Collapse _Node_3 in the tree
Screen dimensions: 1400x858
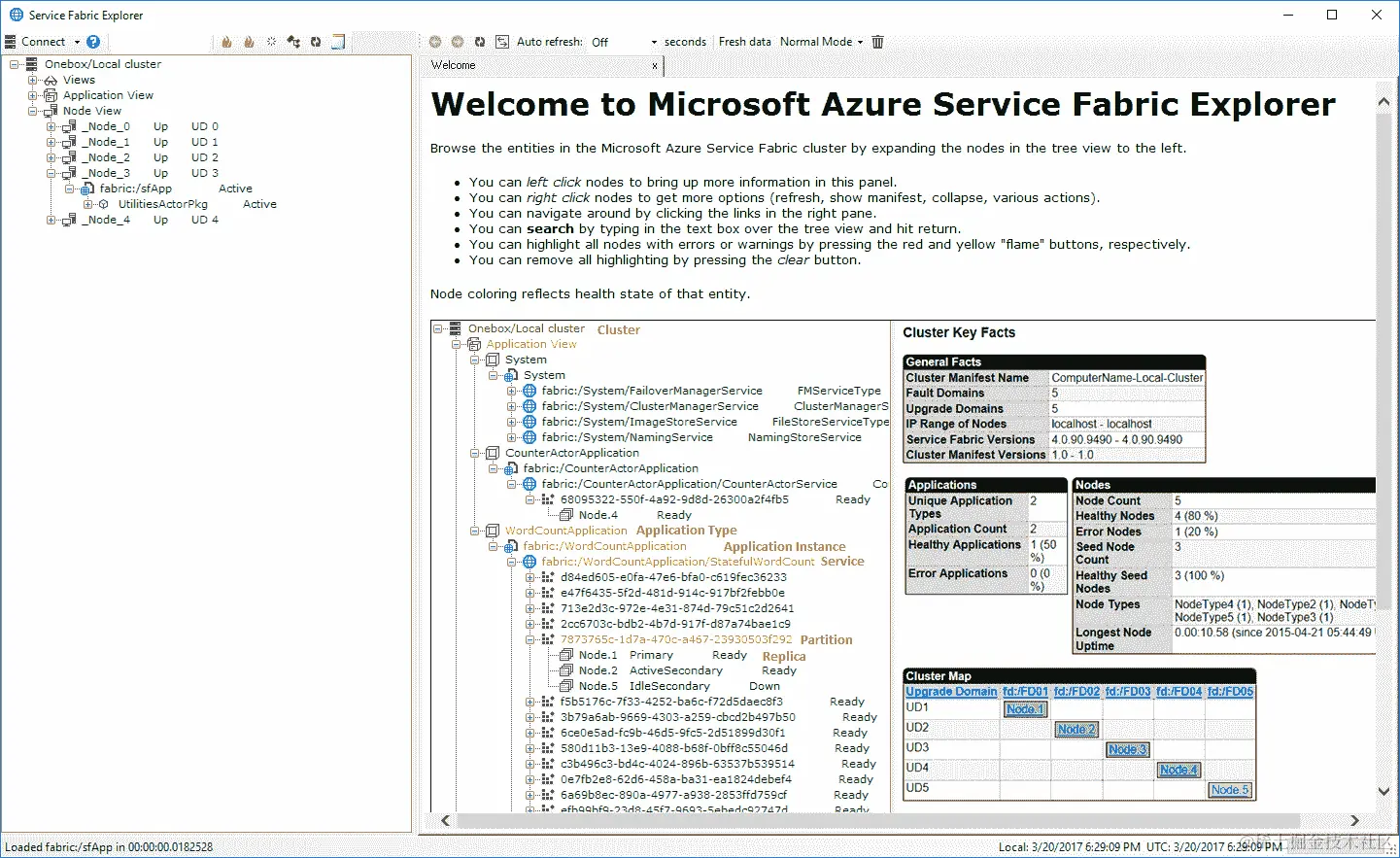(51, 173)
